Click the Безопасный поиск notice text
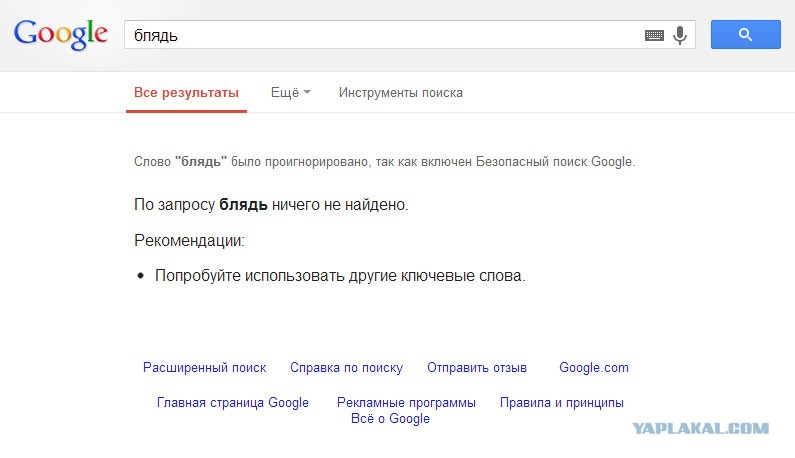This screenshot has height=458, width=795. click(x=384, y=161)
